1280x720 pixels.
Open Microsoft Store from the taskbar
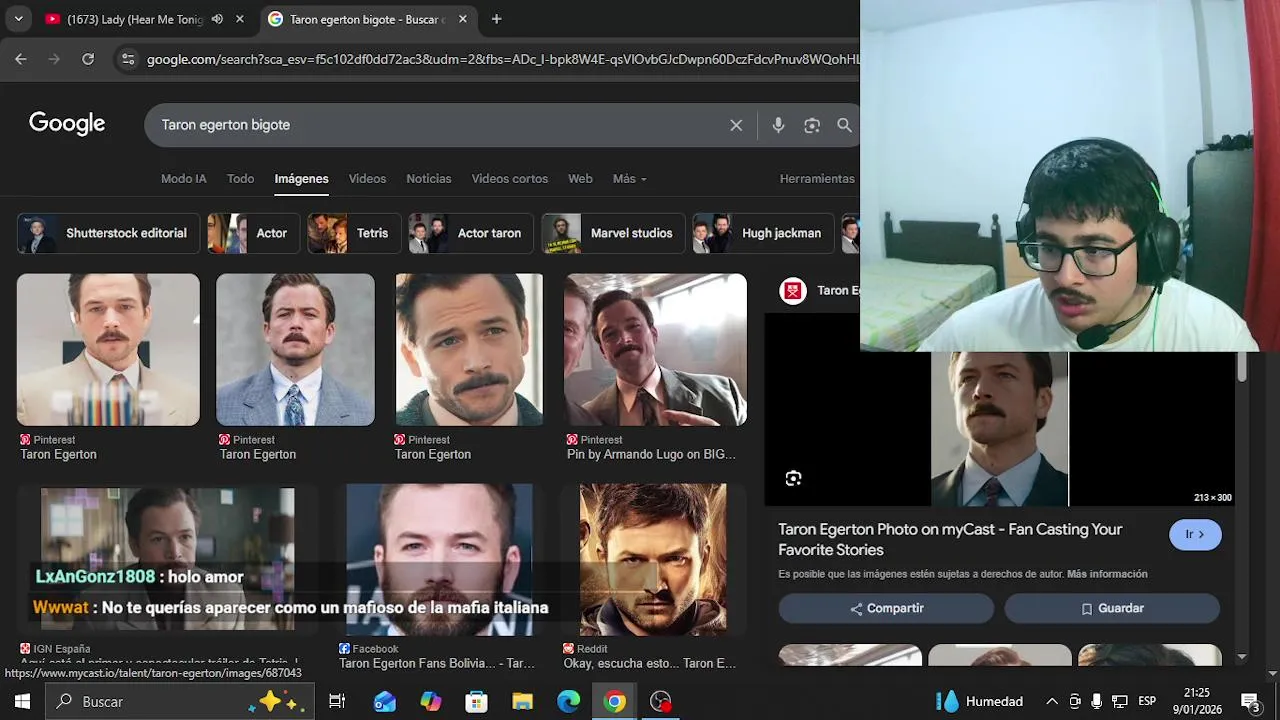click(x=477, y=701)
